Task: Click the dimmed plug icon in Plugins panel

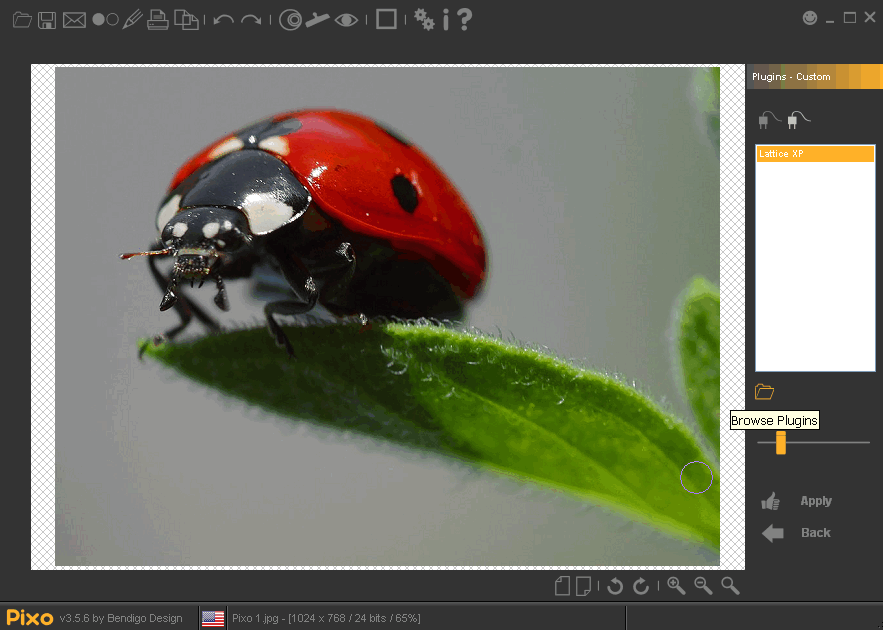Action: pos(769,120)
